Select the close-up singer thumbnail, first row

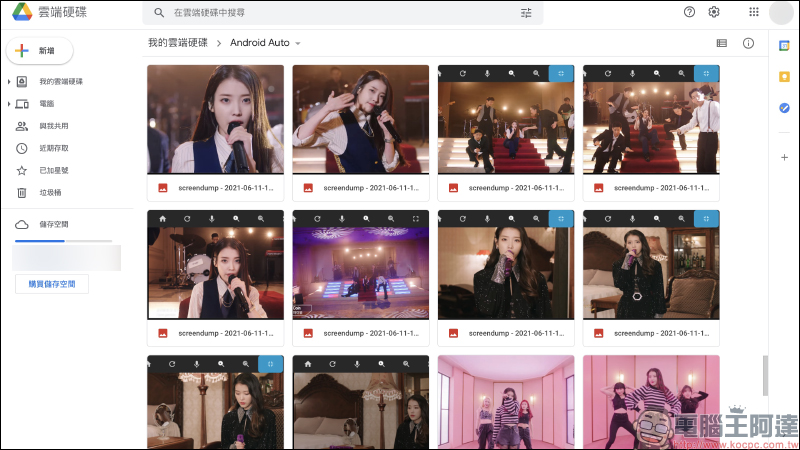pos(215,119)
